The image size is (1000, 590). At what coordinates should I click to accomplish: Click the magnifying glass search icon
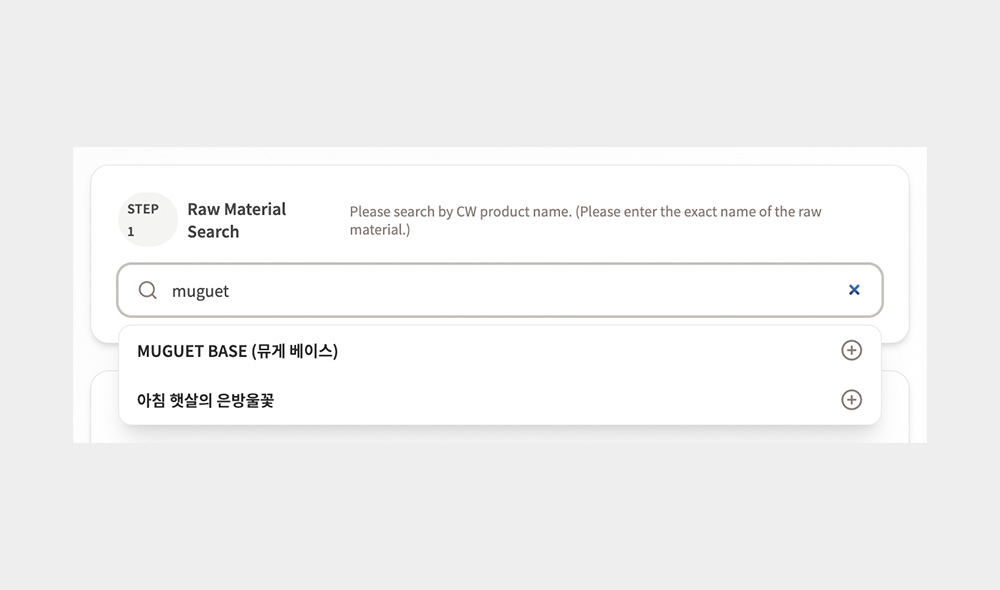pos(147,290)
